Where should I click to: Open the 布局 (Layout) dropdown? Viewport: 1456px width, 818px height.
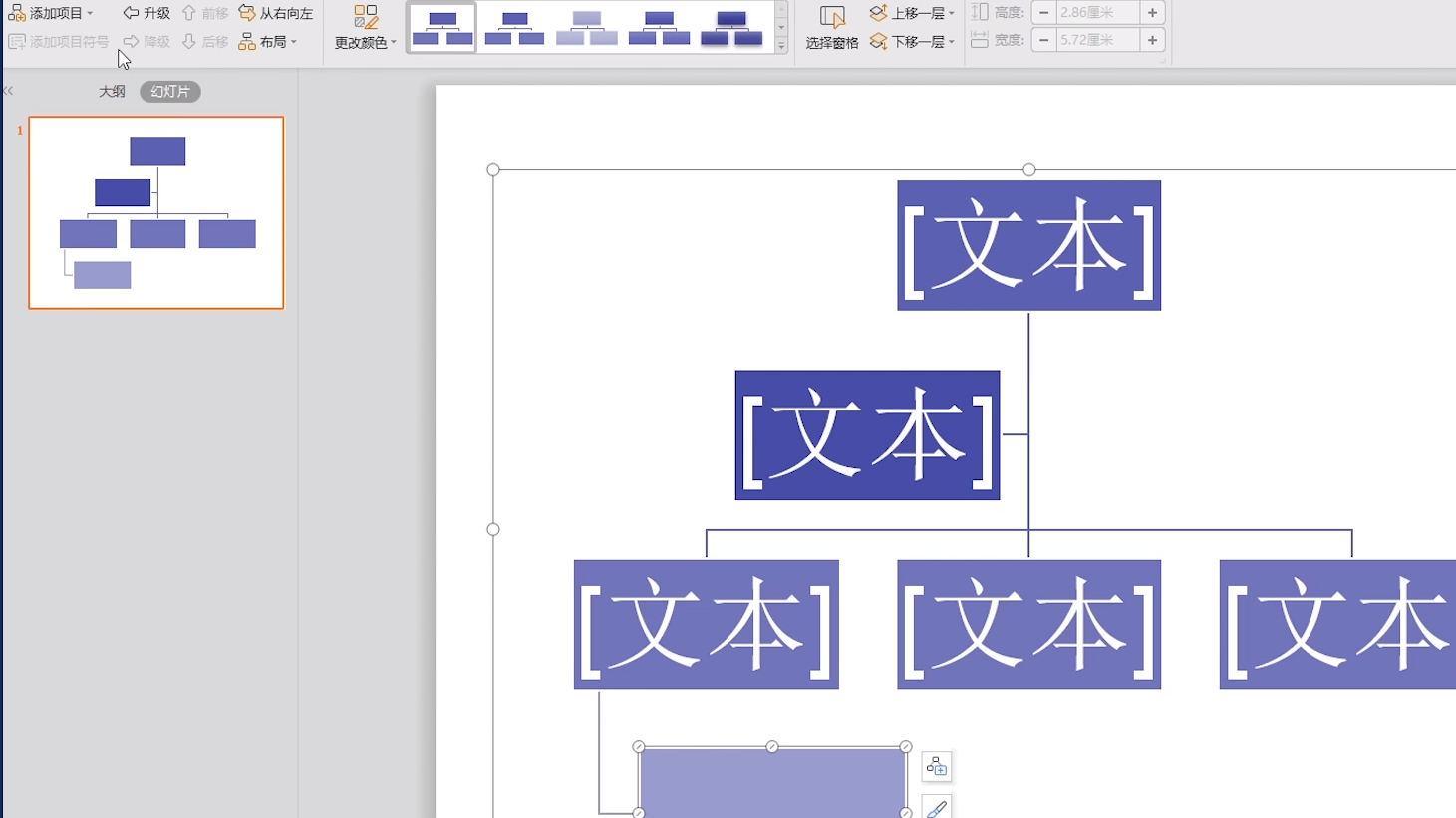point(268,42)
